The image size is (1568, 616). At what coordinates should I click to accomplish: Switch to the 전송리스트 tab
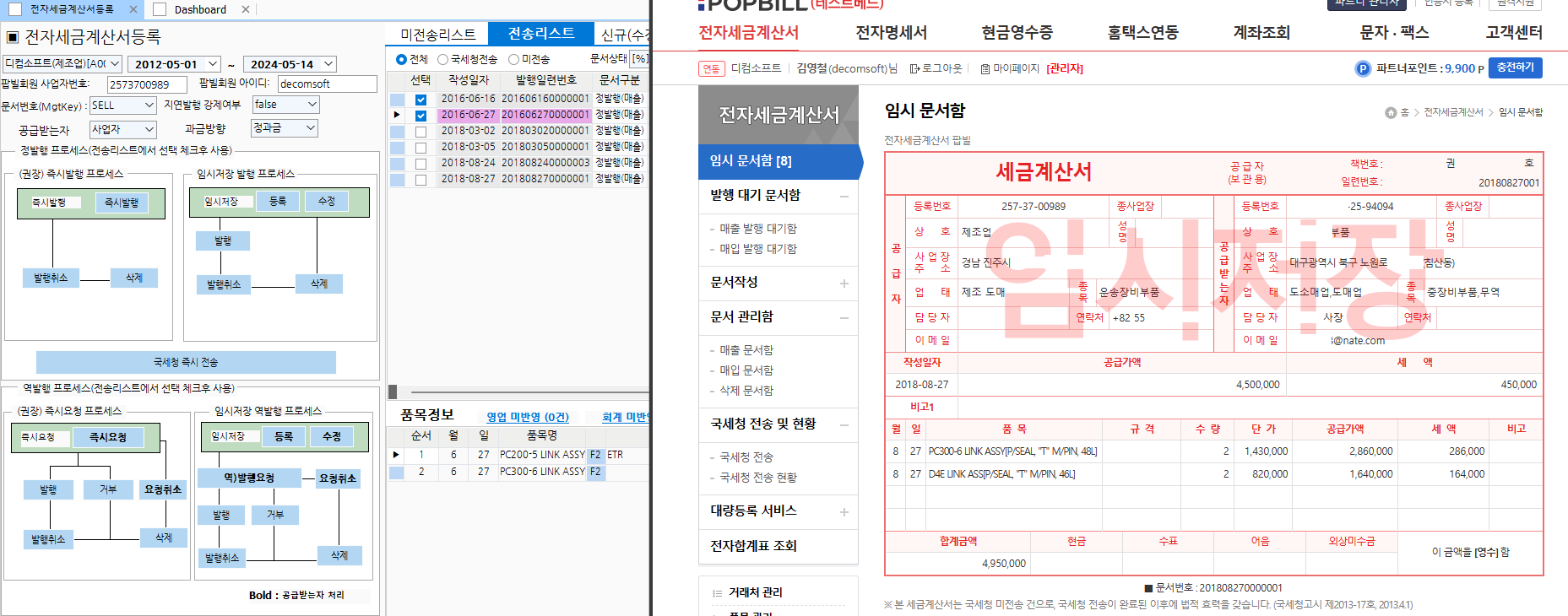pos(541,34)
